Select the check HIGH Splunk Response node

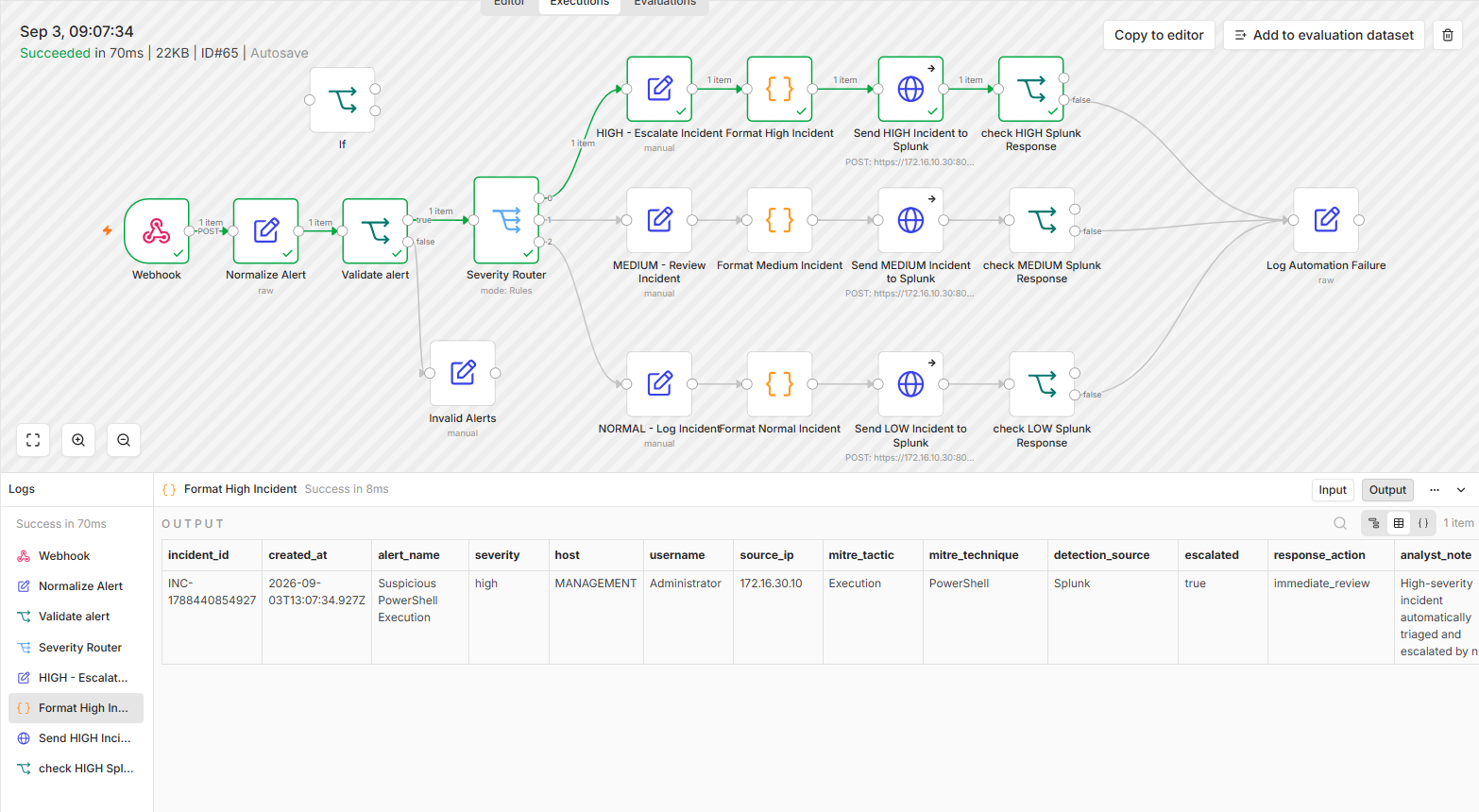(x=1030, y=89)
